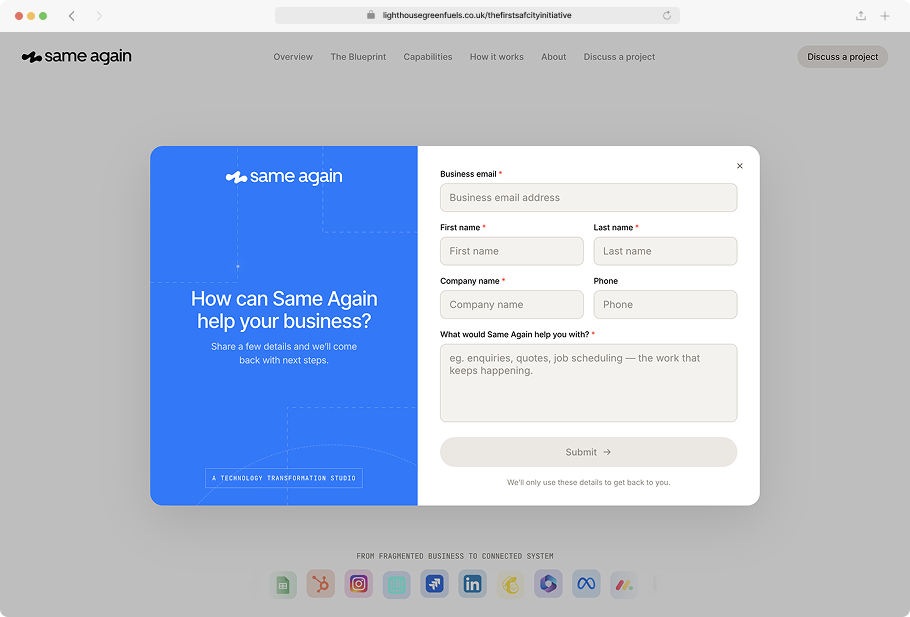Screen dimensions: 910x617
Task: Reload the page via address bar icon
Action: coord(667,16)
